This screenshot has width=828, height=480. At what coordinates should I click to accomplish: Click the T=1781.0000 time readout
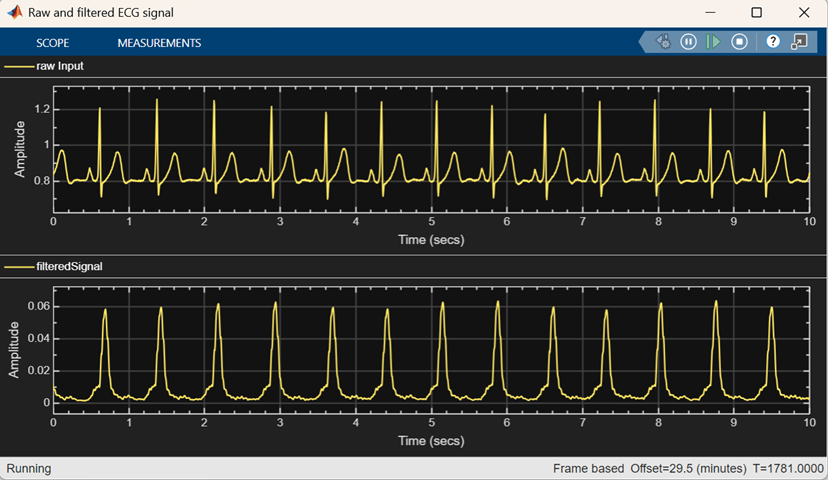pos(789,468)
